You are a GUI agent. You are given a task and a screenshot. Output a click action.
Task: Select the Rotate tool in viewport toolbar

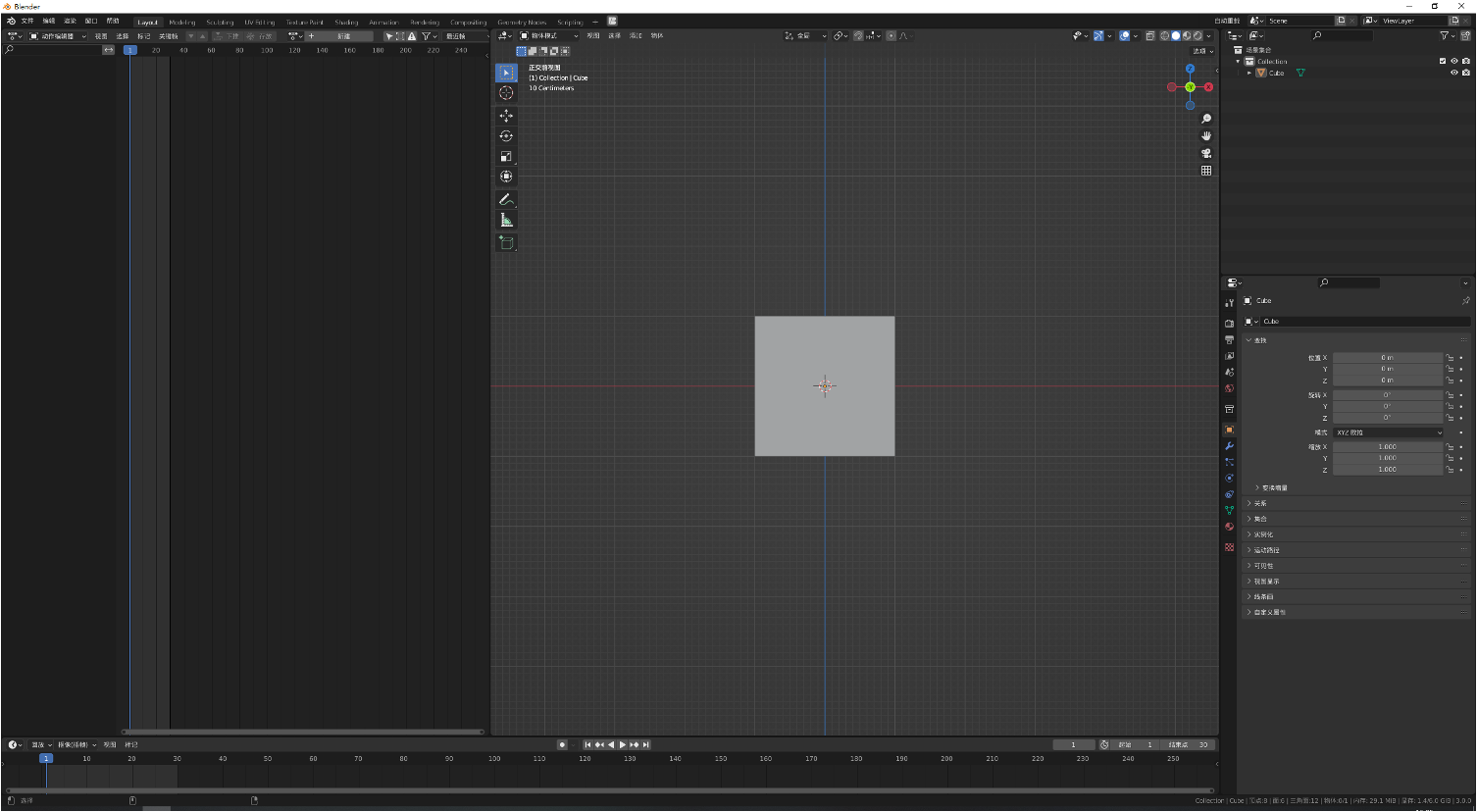(x=506, y=136)
